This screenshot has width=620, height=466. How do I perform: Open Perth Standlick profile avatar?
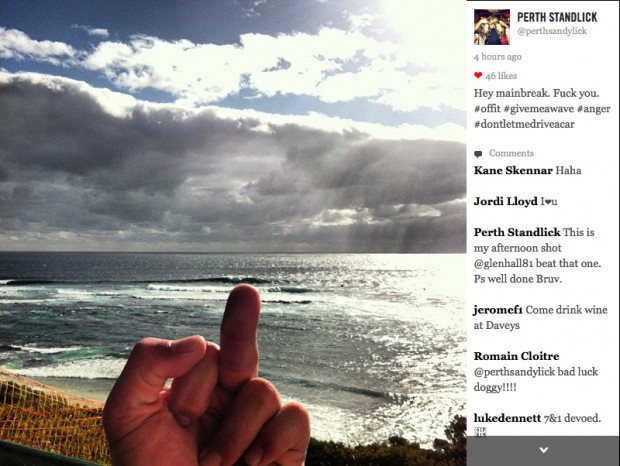(x=491, y=27)
